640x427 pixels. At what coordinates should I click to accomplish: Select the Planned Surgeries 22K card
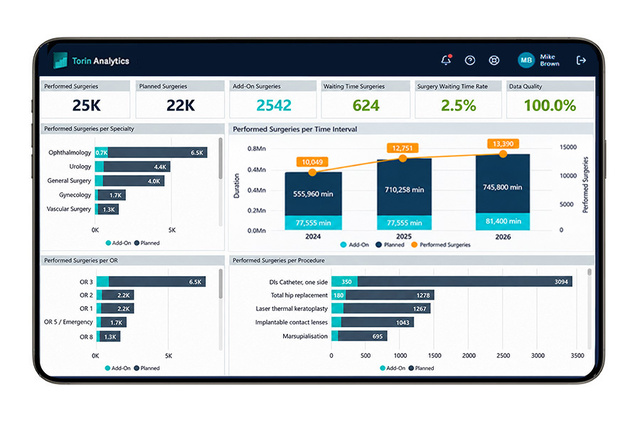pos(180,99)
